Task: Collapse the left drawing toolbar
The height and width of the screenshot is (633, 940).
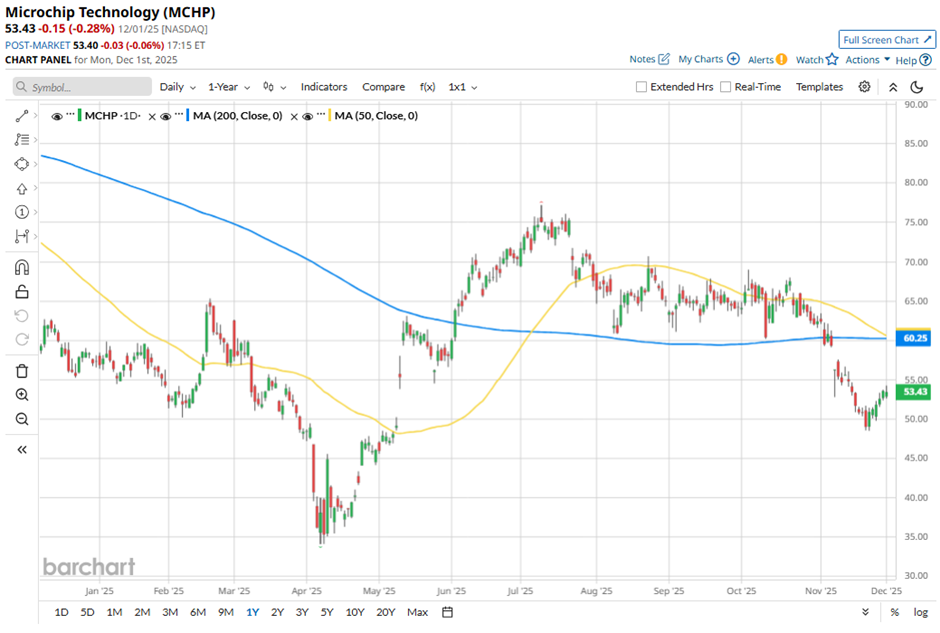Action: (x=22, y=450)
